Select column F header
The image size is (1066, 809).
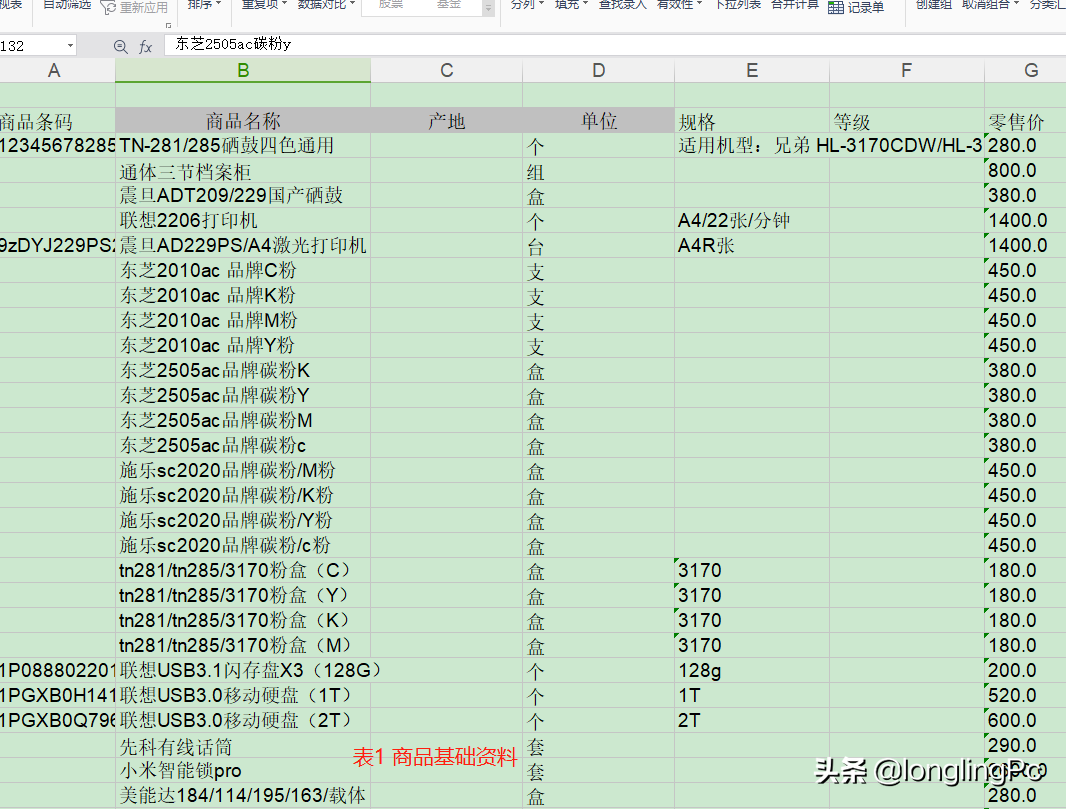click(x=906, y=71)
